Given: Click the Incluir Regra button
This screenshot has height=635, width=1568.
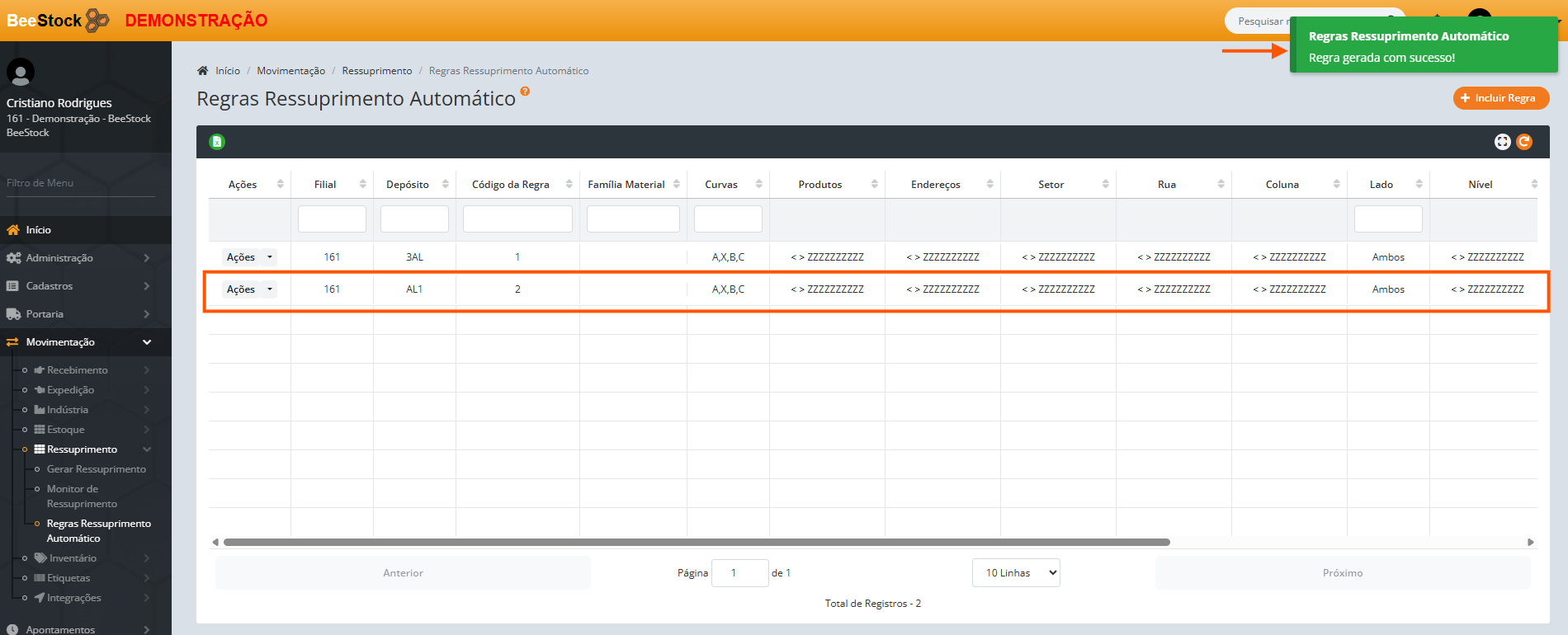Looking at the screenshot, I should (x=1500, y=98).
